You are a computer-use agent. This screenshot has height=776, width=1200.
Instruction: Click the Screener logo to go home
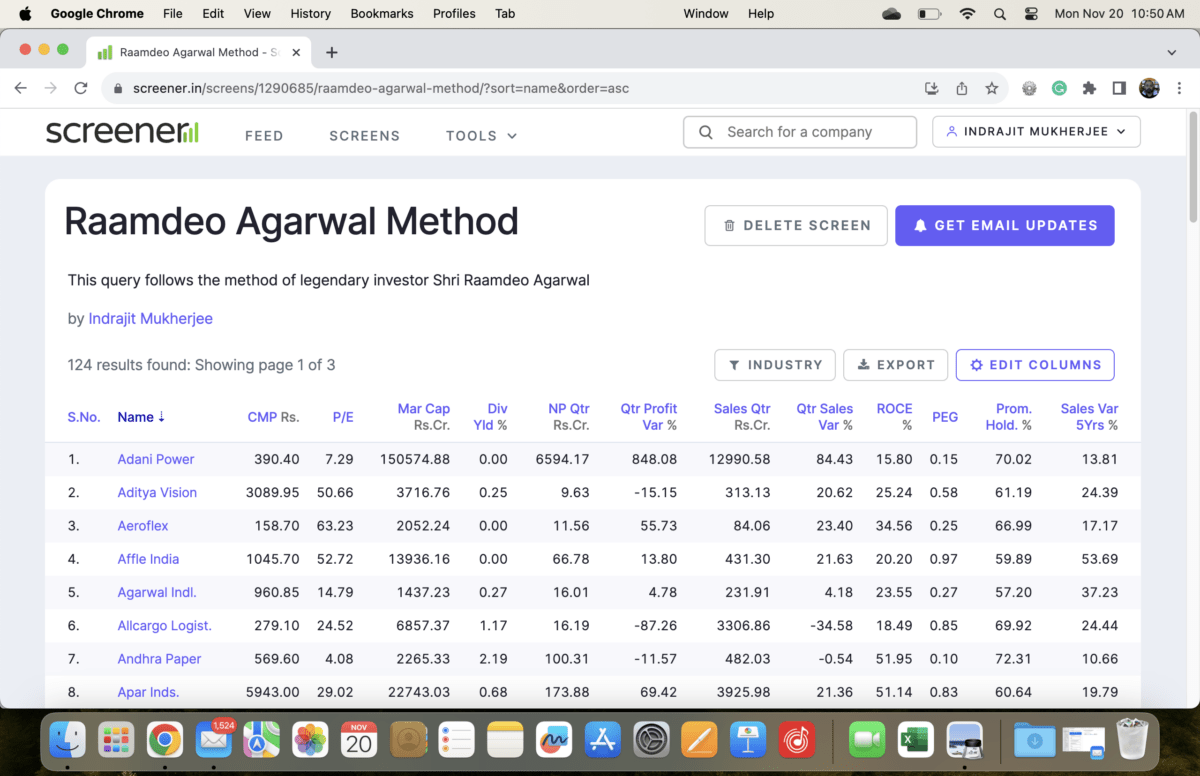(x=122, y=131)
